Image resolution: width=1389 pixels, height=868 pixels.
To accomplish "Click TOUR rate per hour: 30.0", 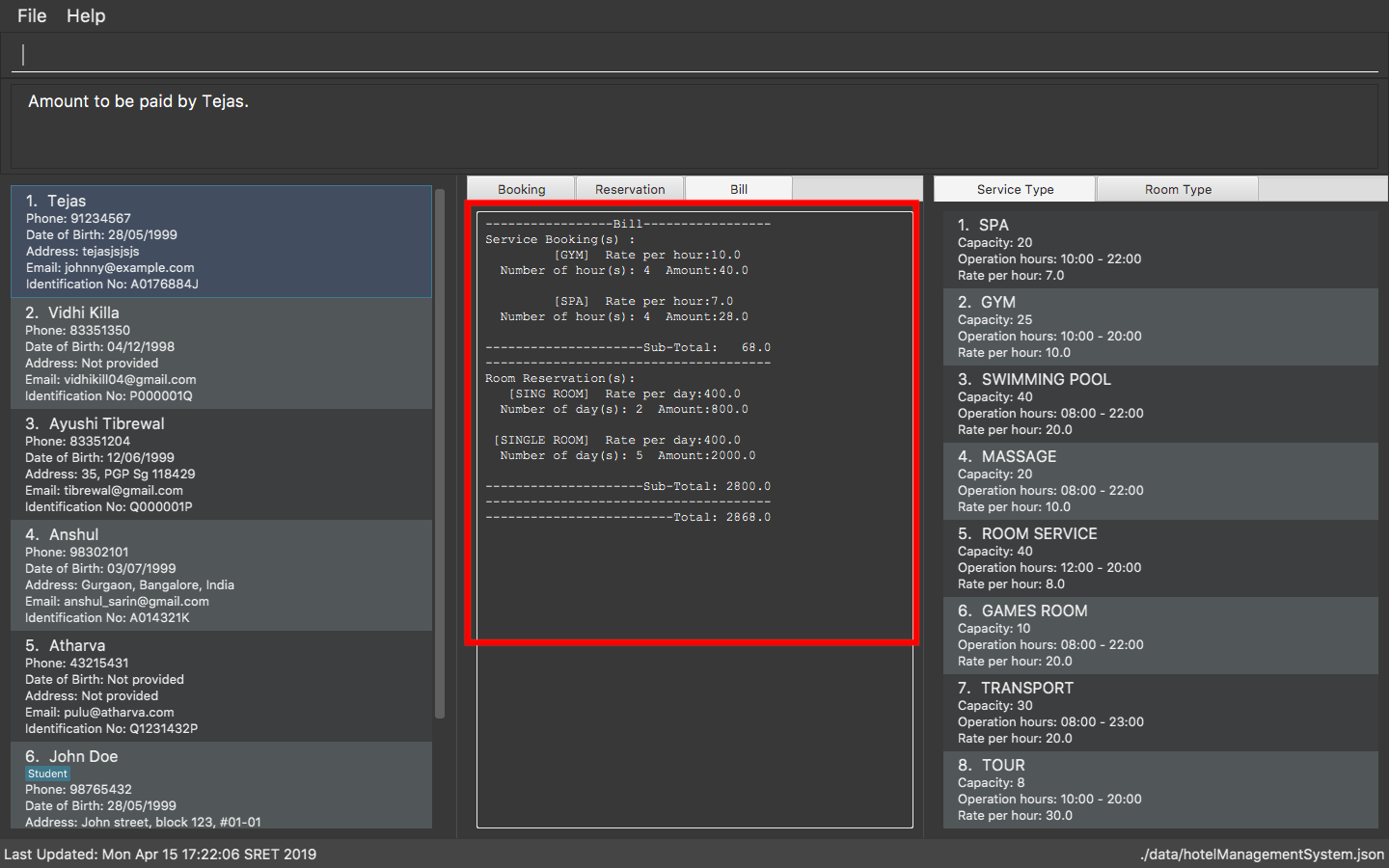I will (1015, 815).
